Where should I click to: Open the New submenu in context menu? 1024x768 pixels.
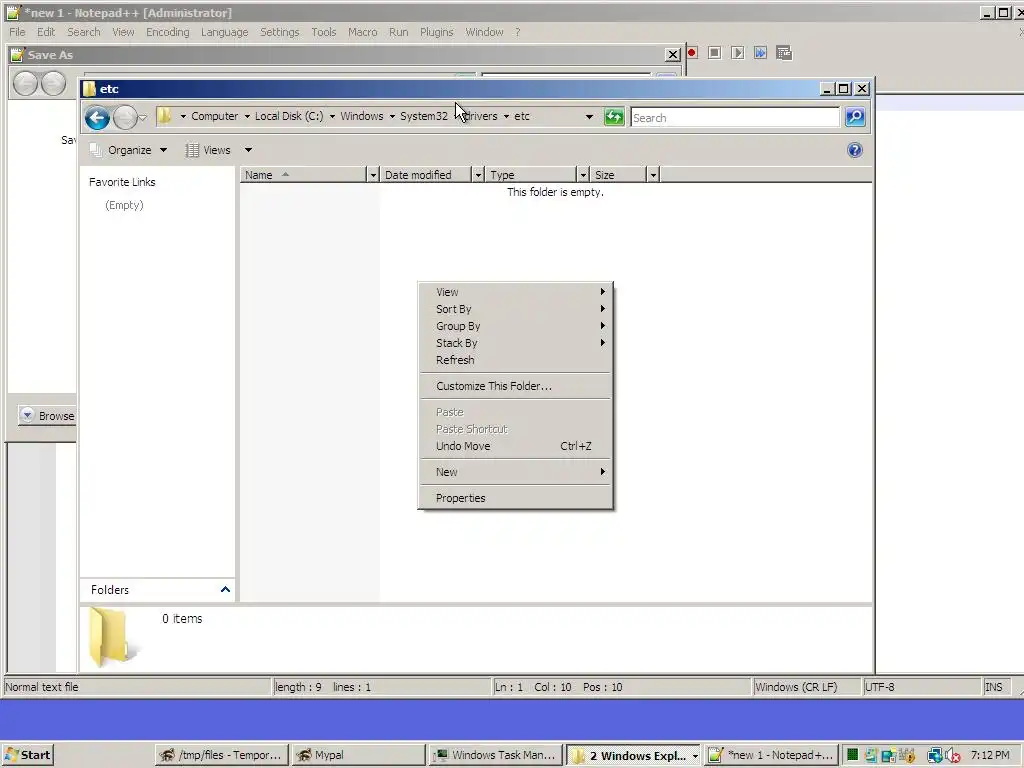pos(515,472)
